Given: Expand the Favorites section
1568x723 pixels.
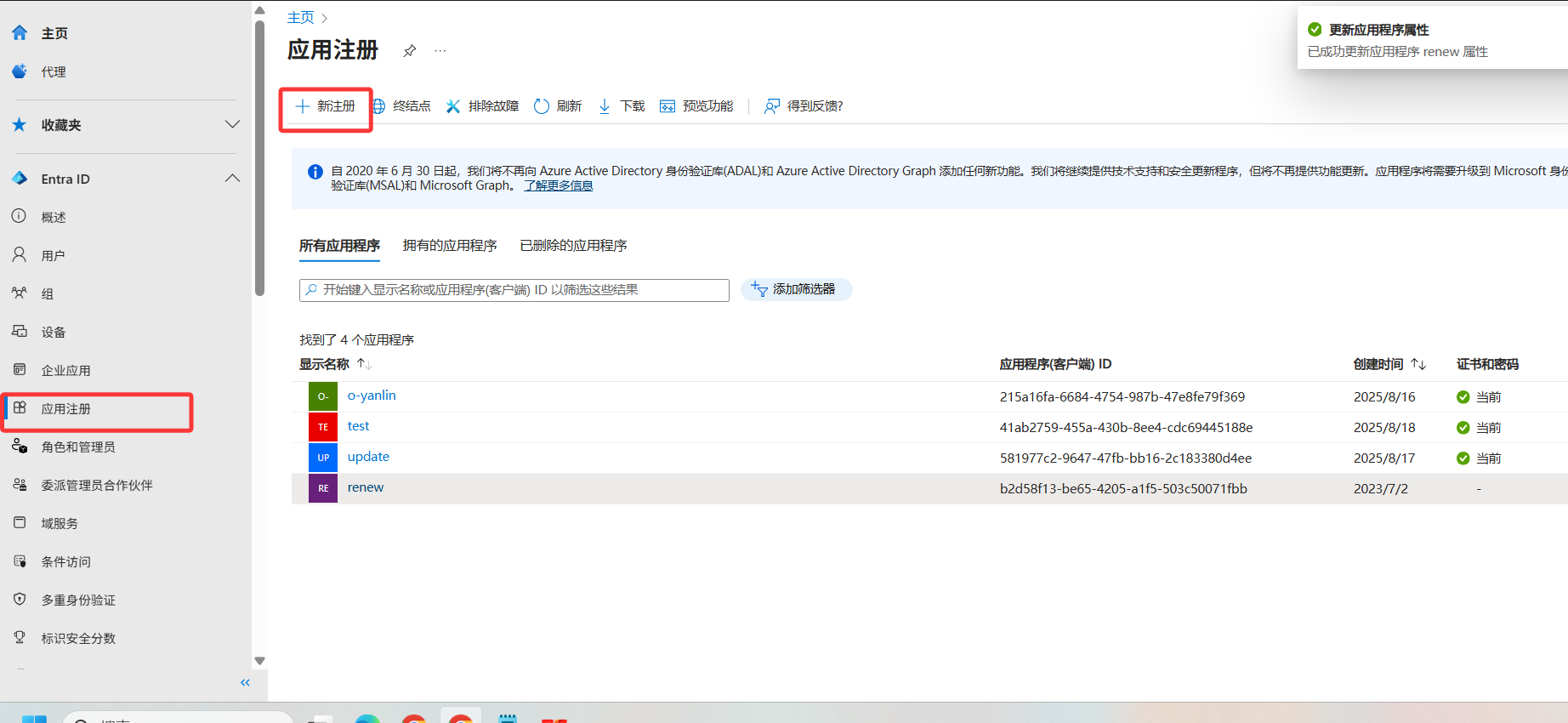Looking at the screenshot, I should [232, 124].
